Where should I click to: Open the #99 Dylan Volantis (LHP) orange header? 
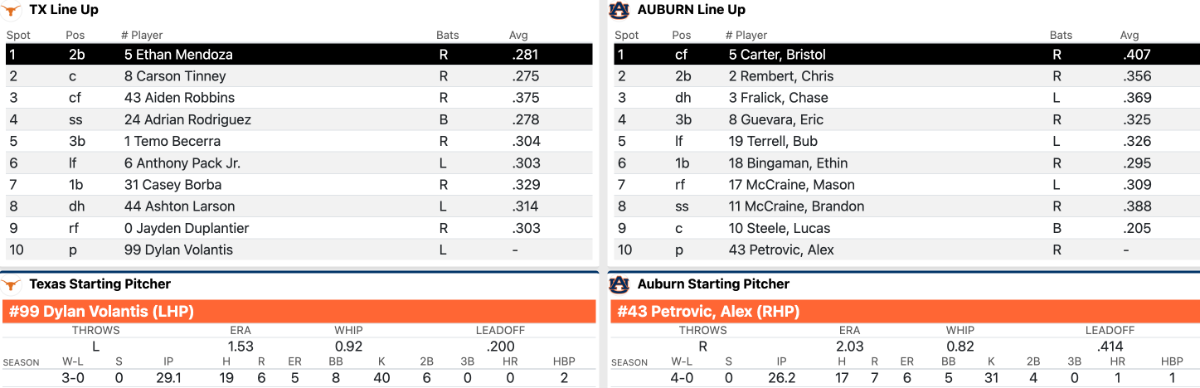pos(299,311)
